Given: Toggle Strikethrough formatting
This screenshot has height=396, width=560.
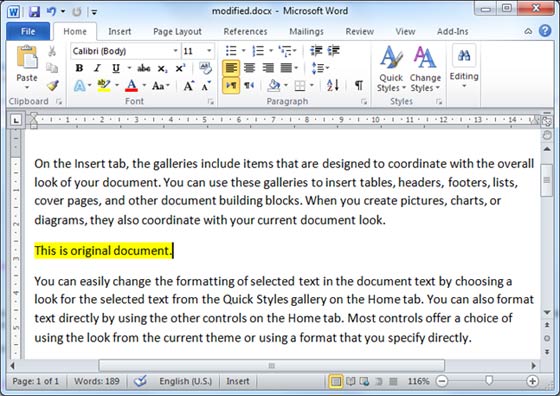Looking at the screenshot, I should click(144, 68).
